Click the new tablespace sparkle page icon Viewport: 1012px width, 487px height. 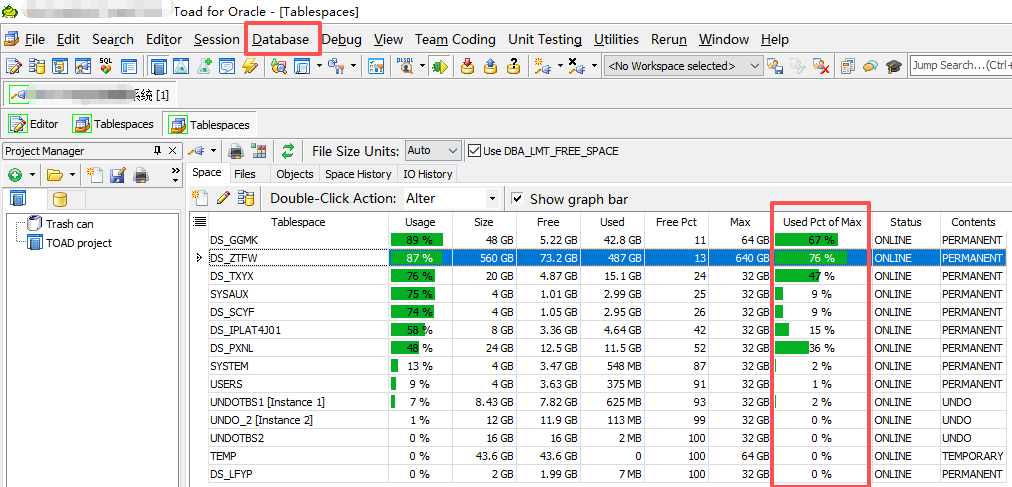coord(201,198)
